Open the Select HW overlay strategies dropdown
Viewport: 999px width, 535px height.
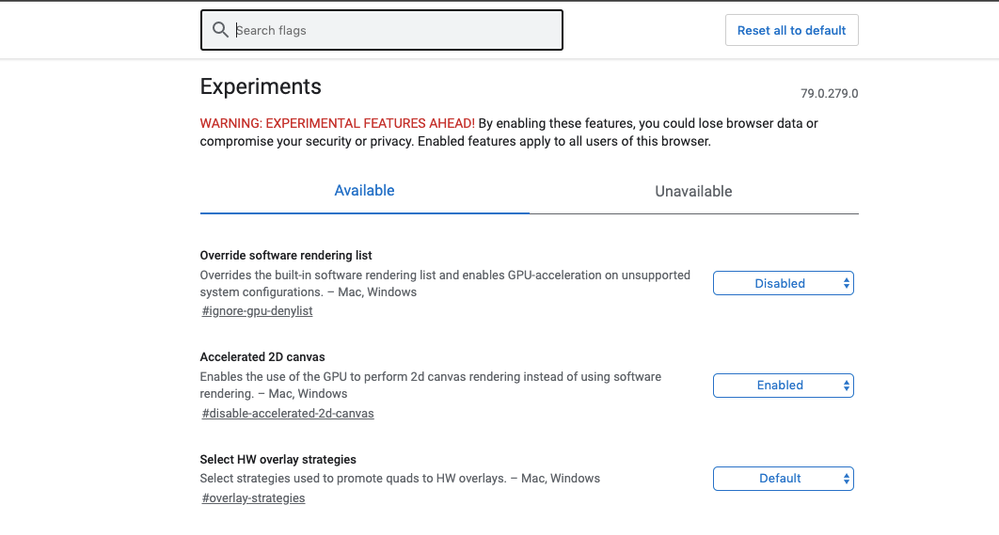(782, 479)
